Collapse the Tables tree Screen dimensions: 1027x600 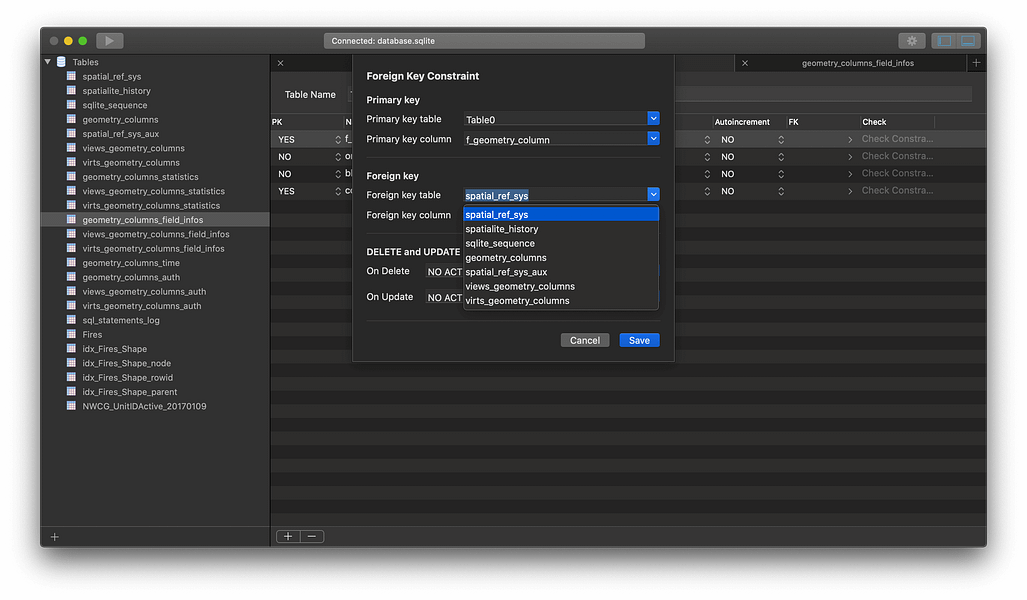[x=48, y=62]
